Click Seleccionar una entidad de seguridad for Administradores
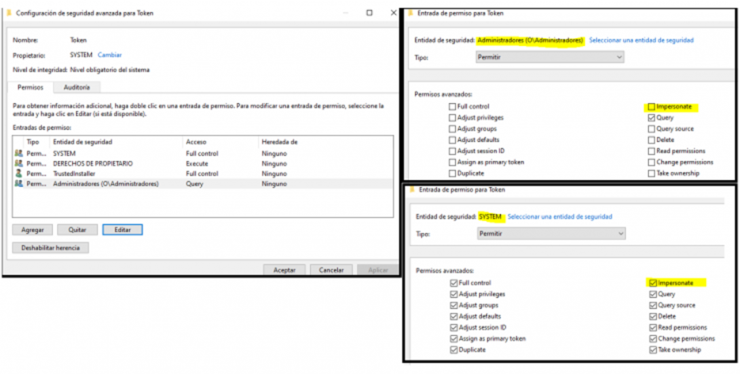Image resolution: width=740 pixels, height=374 pixels. coord(641,41)
